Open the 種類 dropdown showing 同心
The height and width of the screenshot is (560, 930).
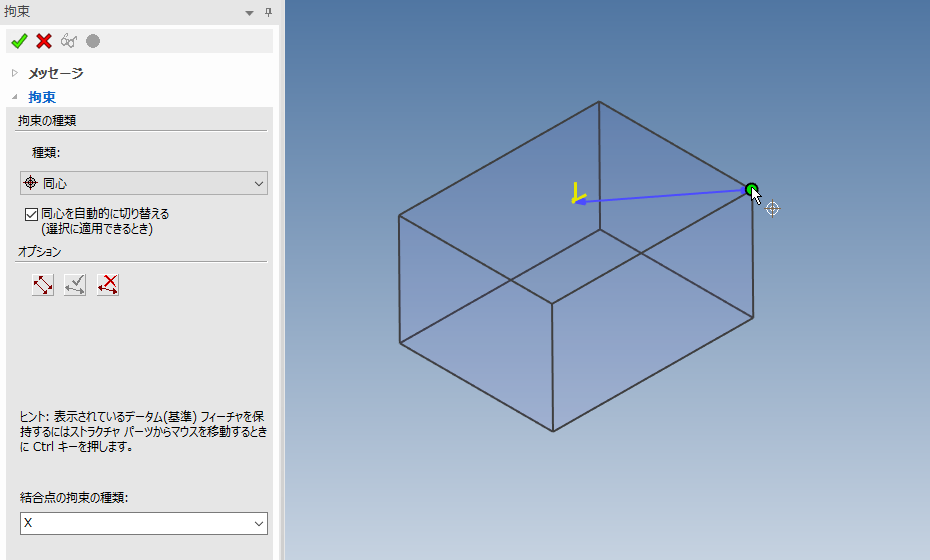pos(144,184)
